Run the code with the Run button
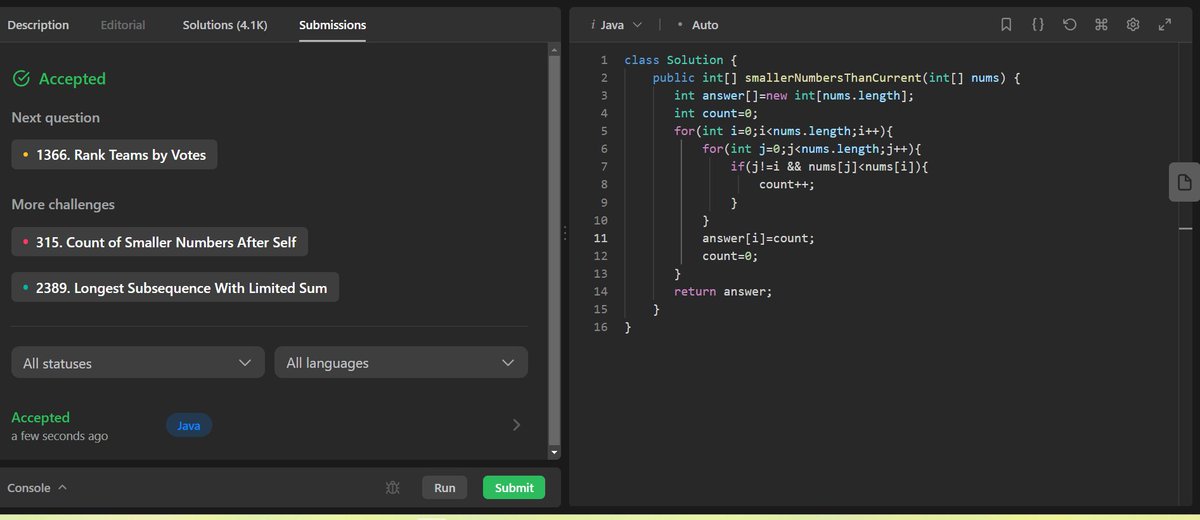The width and height of the screenshot is (1200, 520). click(445, 488)
